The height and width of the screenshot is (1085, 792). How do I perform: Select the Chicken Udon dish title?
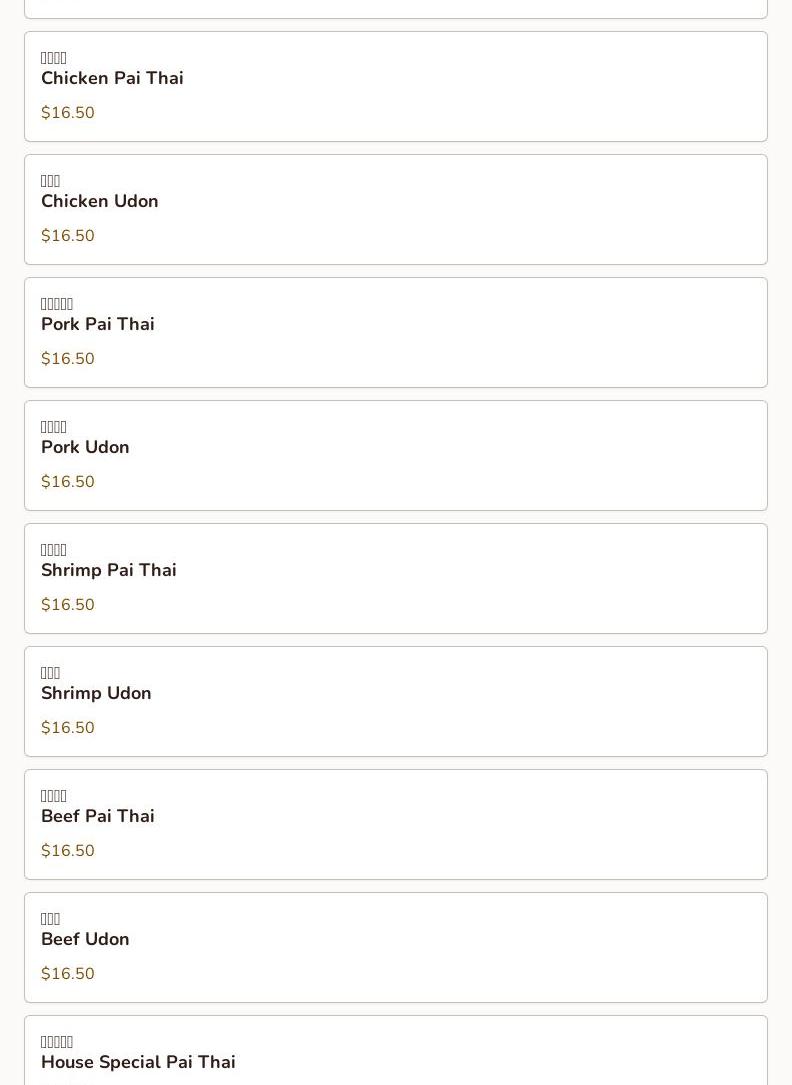click(x=100, y=201)
